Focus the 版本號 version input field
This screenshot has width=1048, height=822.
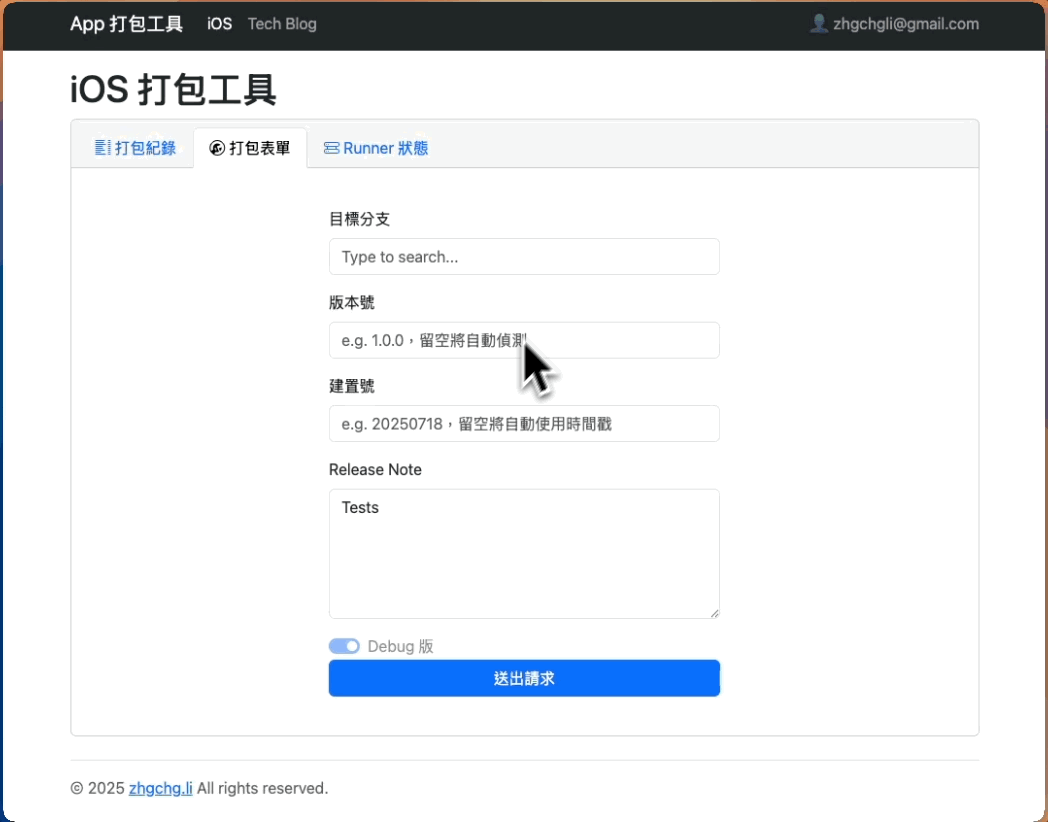click(x=524, y=340)
